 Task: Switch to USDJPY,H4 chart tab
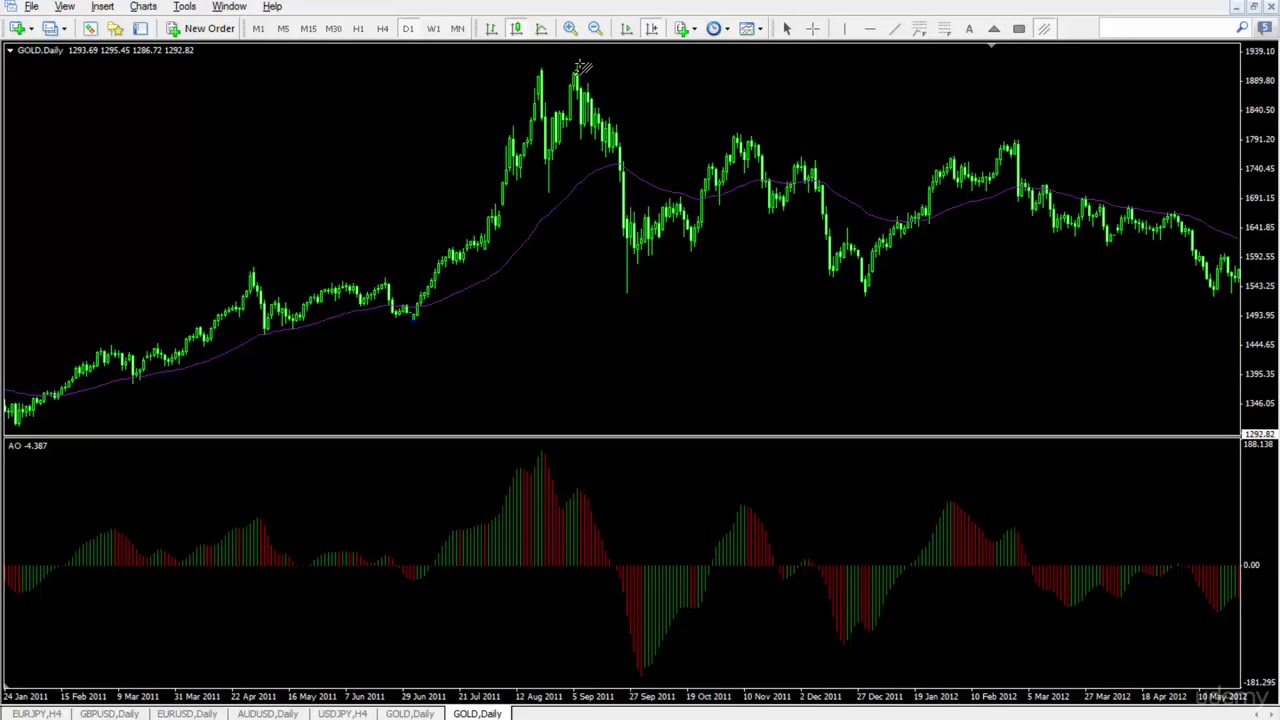coord(342,713)
